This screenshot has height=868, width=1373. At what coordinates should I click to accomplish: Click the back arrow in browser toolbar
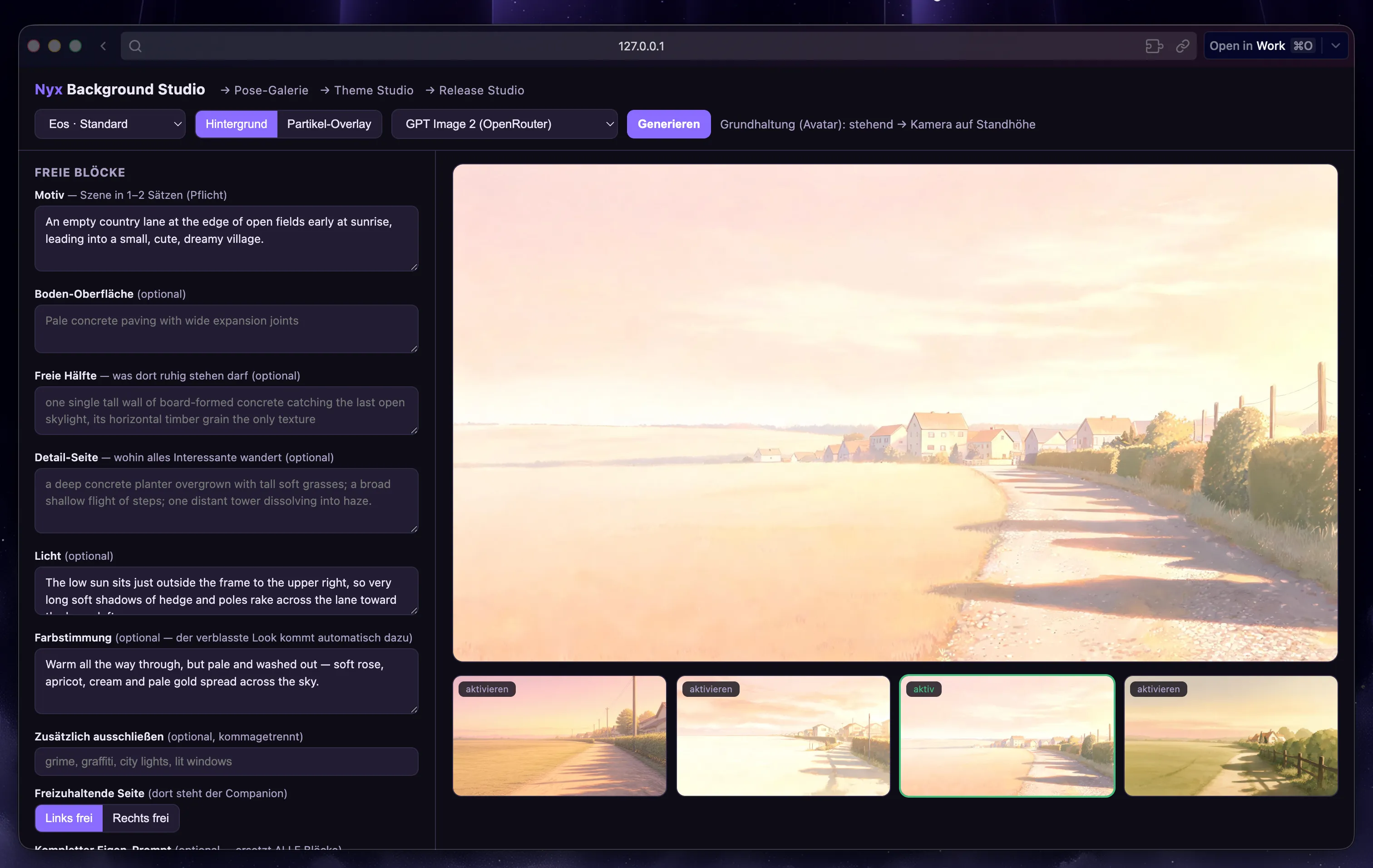(x=103, y=46)
